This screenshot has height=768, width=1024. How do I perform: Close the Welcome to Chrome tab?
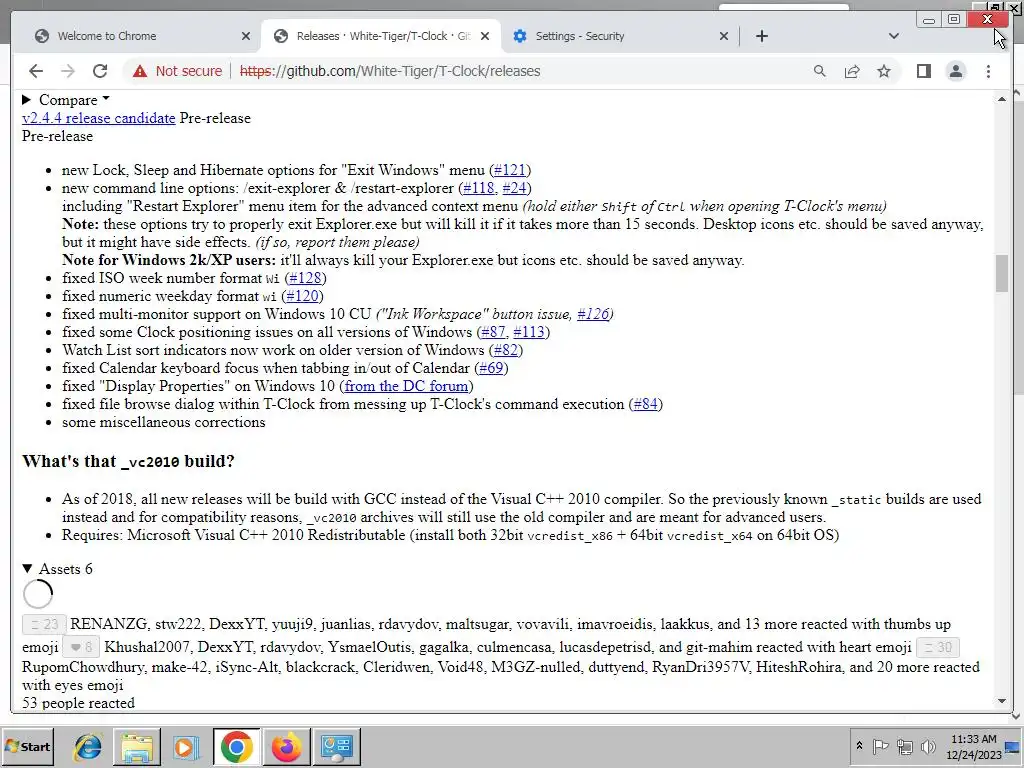(x=246, y=36)
